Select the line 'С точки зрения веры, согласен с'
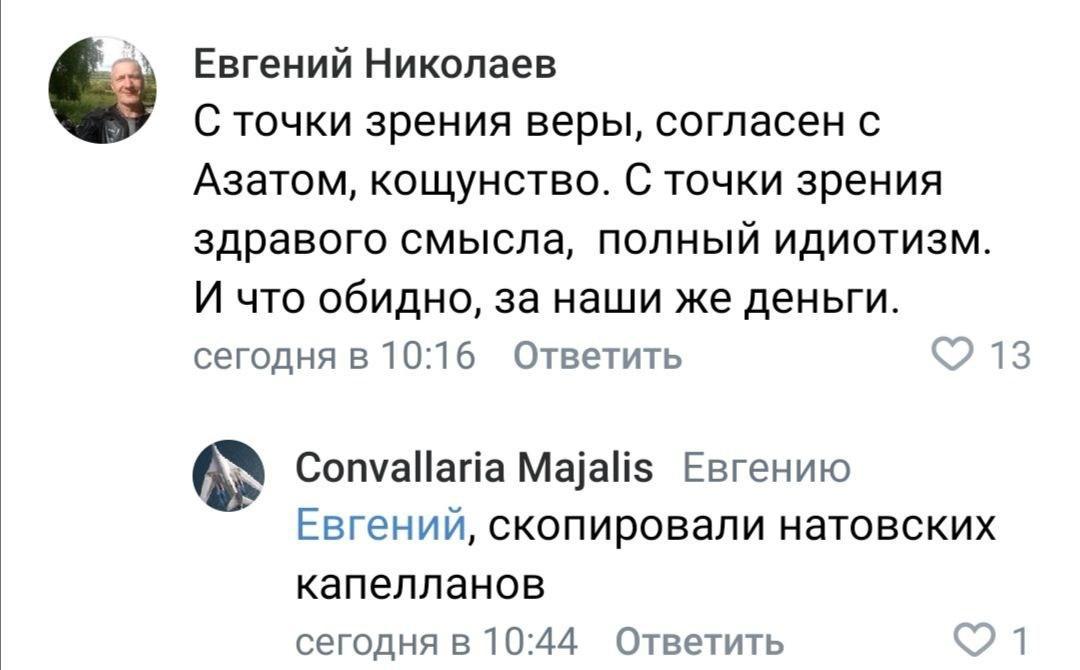This screenshot has height=670, width=1080. [537, 123]
